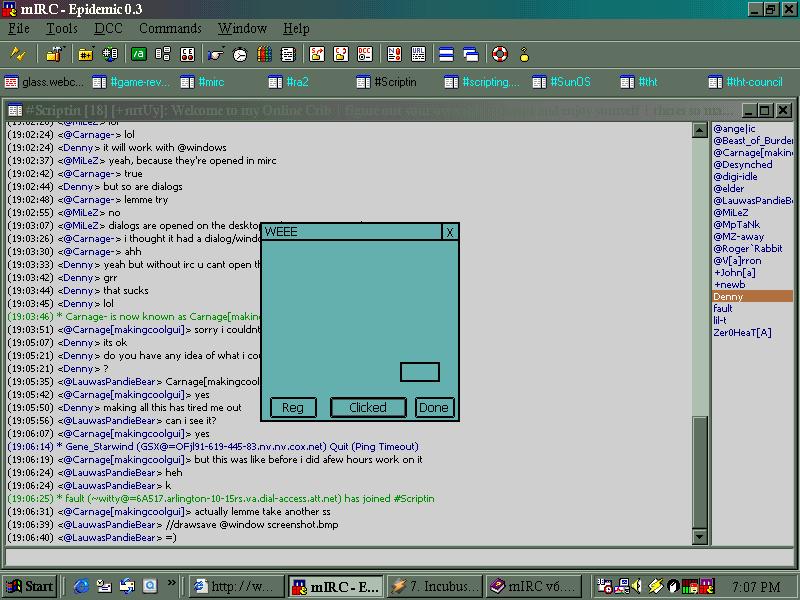Open the Timer clock toolbar icon
Viewport: 800px width, 600px height.
coord(238,54)
